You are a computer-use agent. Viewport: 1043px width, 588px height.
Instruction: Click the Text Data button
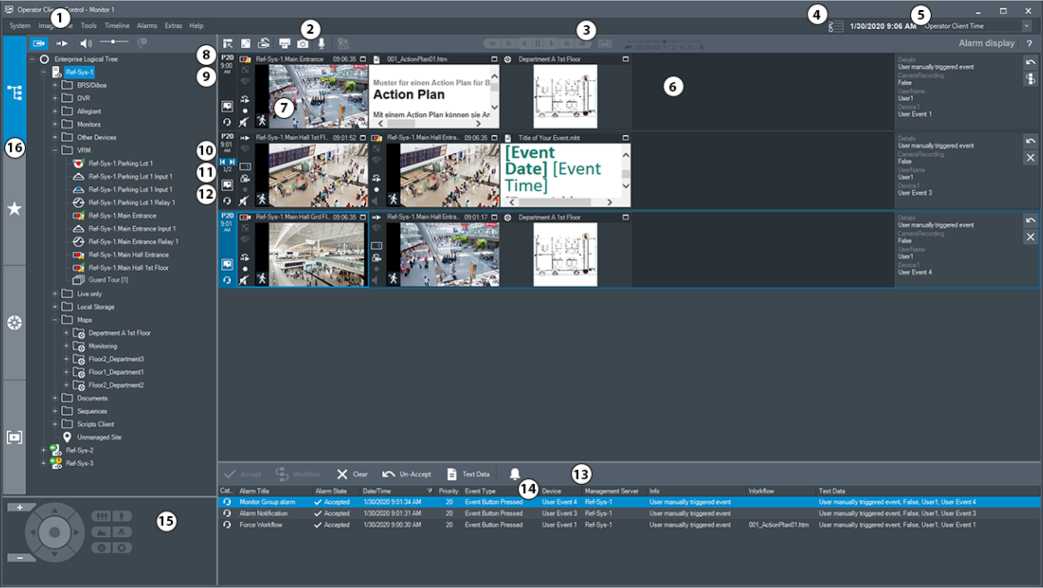pyautogui.click(x=467, y=474)
